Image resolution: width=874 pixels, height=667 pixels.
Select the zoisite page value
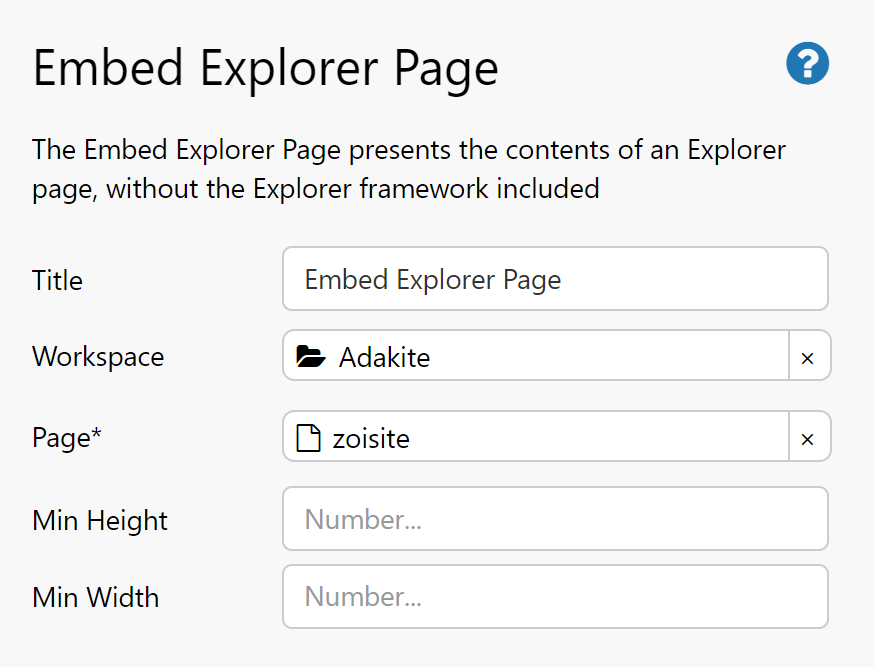tap(371, 438)
